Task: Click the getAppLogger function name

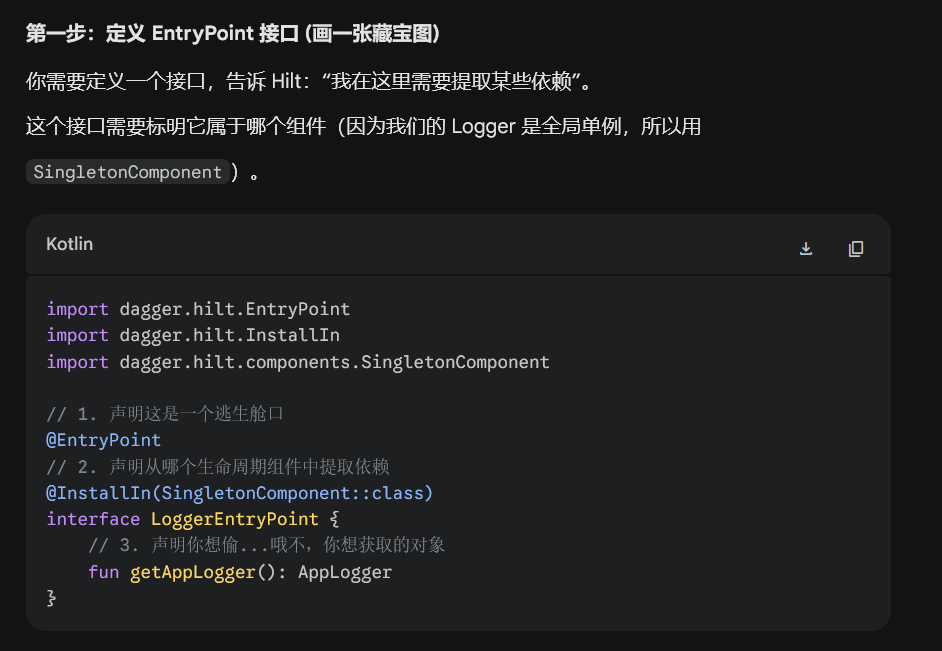Action: click(193, 572)
